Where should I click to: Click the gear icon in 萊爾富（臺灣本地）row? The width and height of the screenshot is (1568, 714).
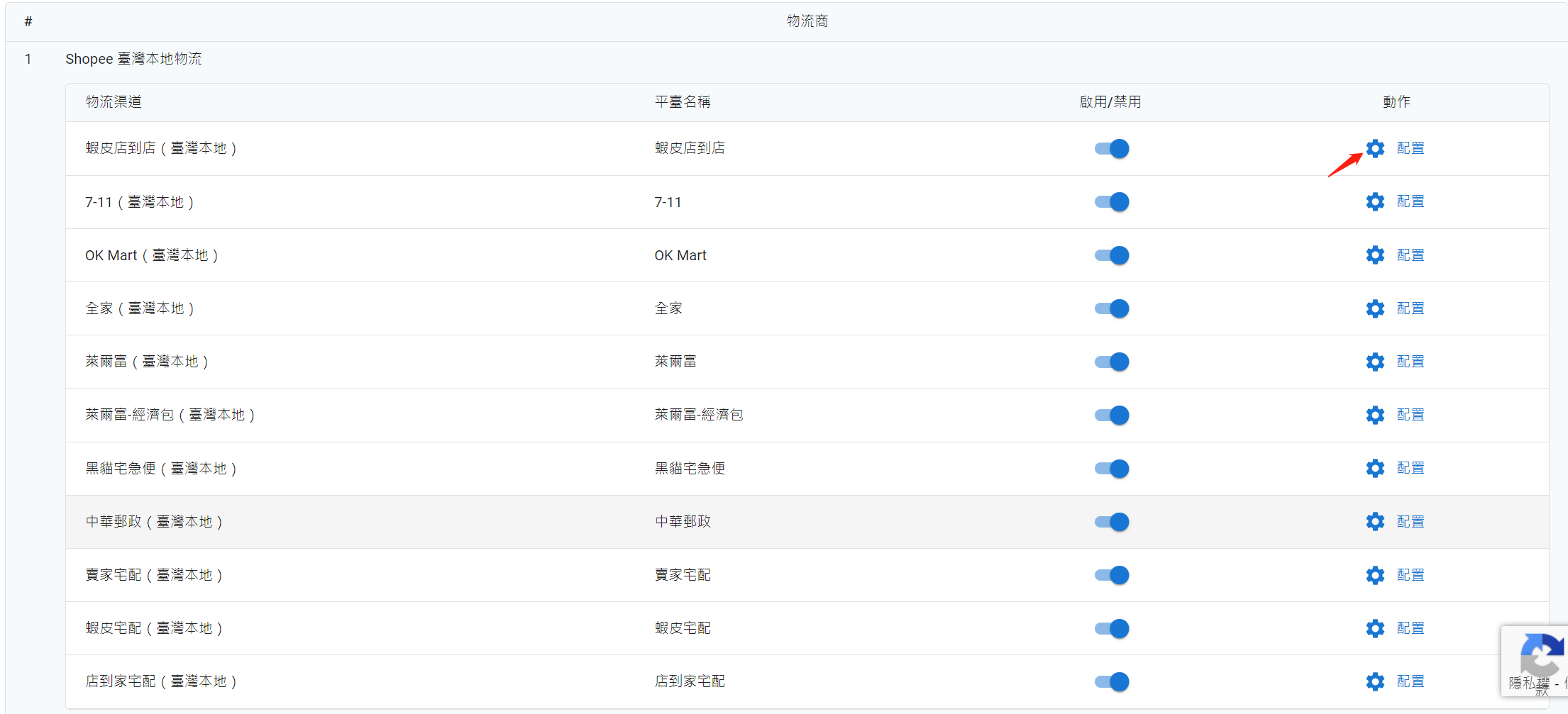pos(1375,362)
